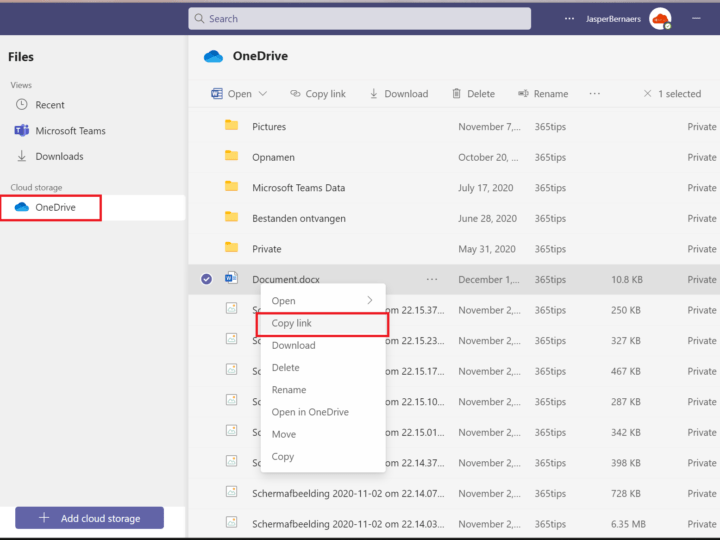Choose Copy link in context menu
Viewport: 720px width, 540px height.
coord(323,323)
